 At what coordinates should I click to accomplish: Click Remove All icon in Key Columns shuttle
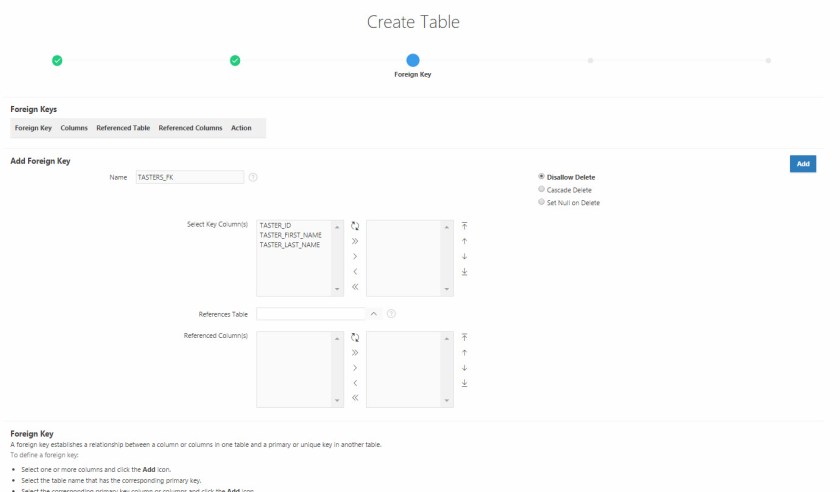click(x=355, y=286)
